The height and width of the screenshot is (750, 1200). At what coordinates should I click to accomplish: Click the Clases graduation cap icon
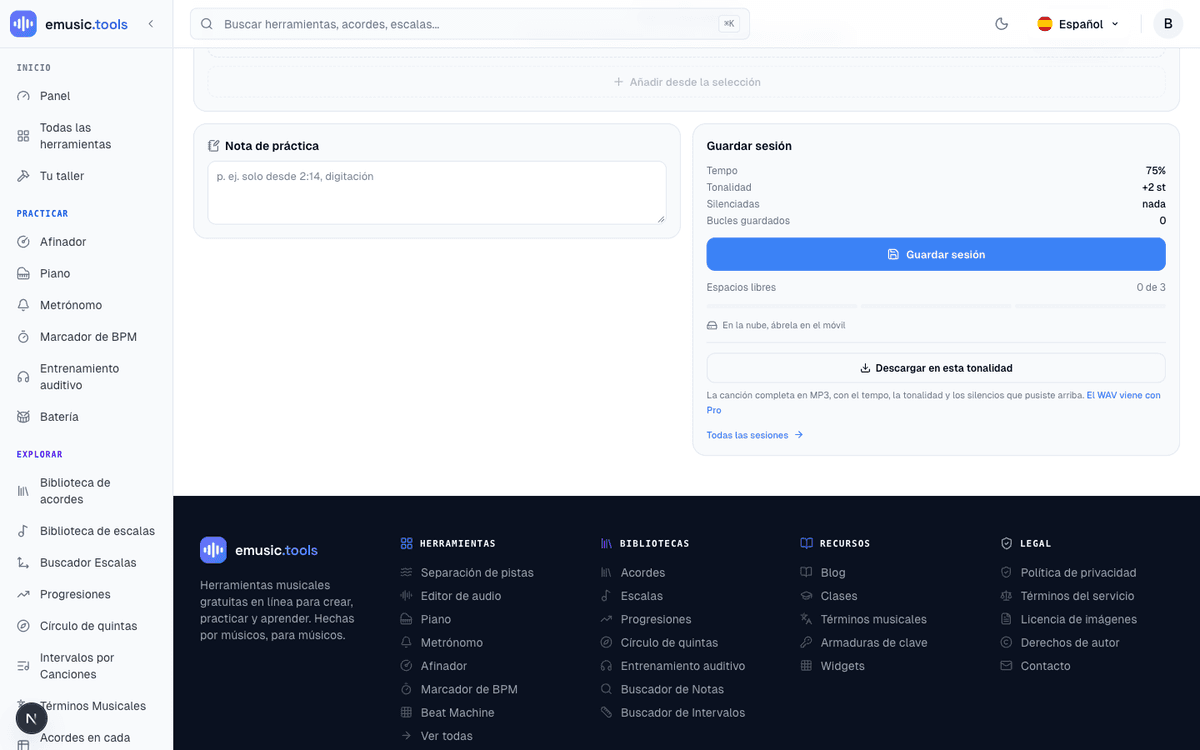pos(806,596)
